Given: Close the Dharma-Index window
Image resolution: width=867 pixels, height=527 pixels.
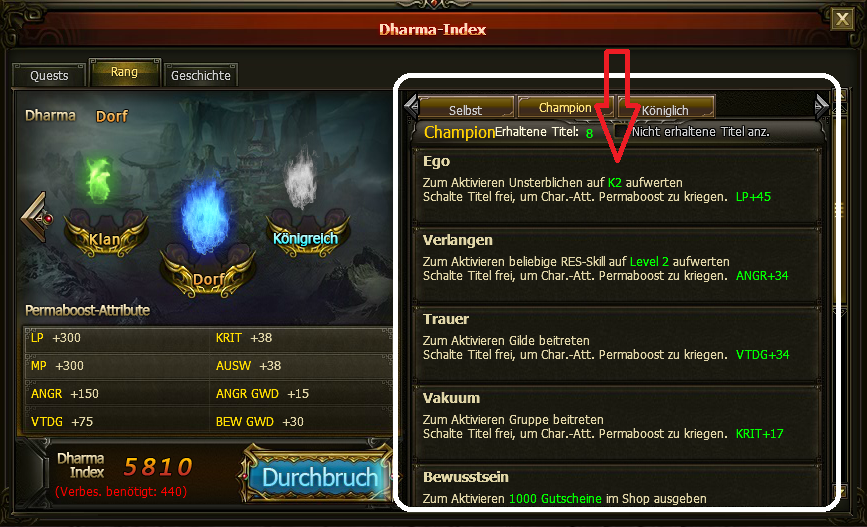Looking at the screenshot, I should (x=842, y=19).
